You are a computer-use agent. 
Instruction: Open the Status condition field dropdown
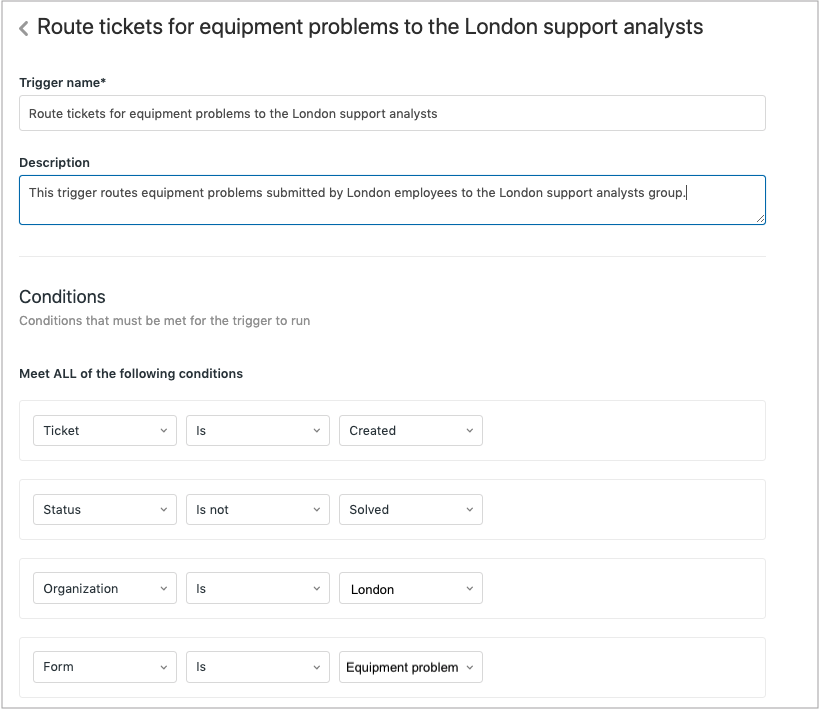[x=105, y=510]
